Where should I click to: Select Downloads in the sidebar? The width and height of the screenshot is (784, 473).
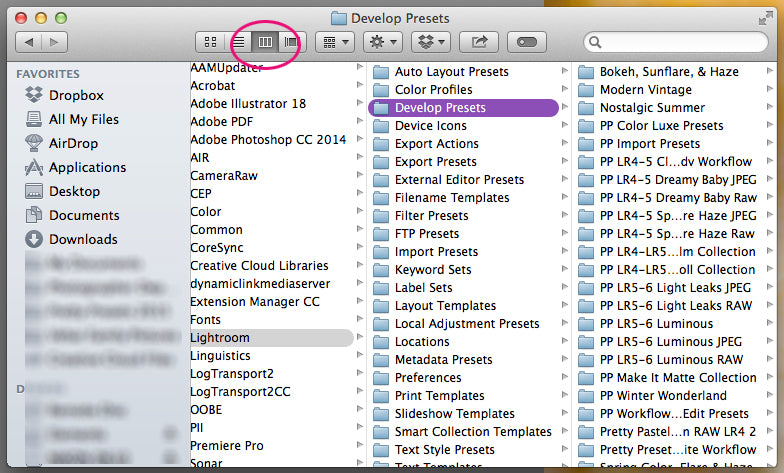click(x=83, y=239)
